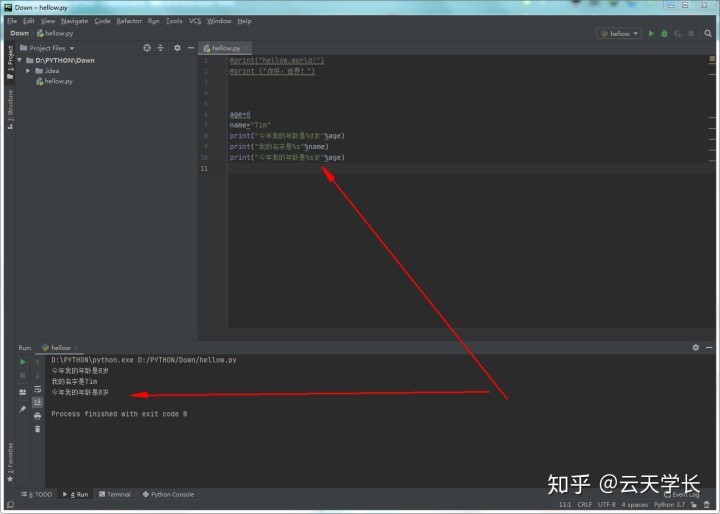Open the Help menu
Image resolution: width=720 pixels, height=514 pixels.
click(244, 21)
